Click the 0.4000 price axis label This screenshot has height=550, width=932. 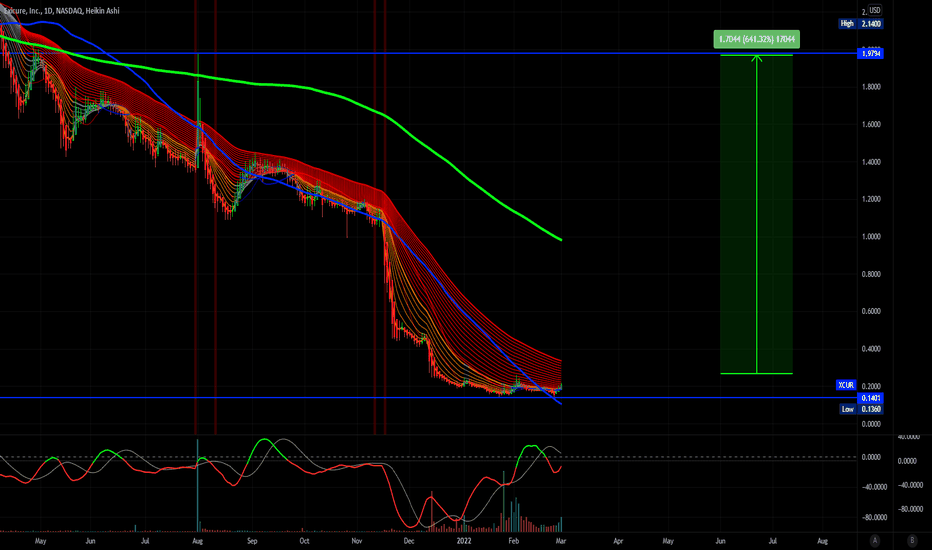click(871, 349)
